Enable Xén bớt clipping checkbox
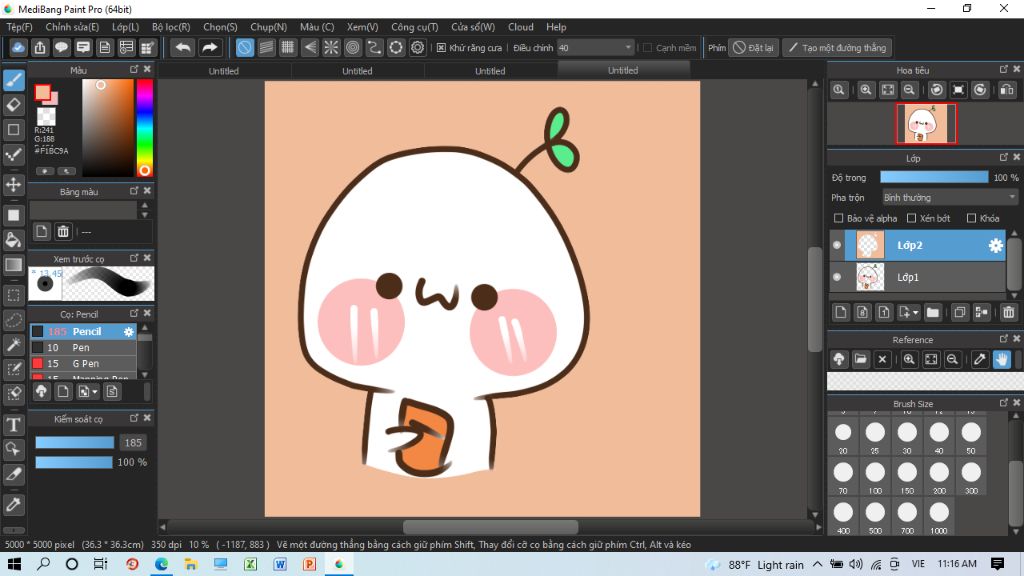 (x=912, y=218)
